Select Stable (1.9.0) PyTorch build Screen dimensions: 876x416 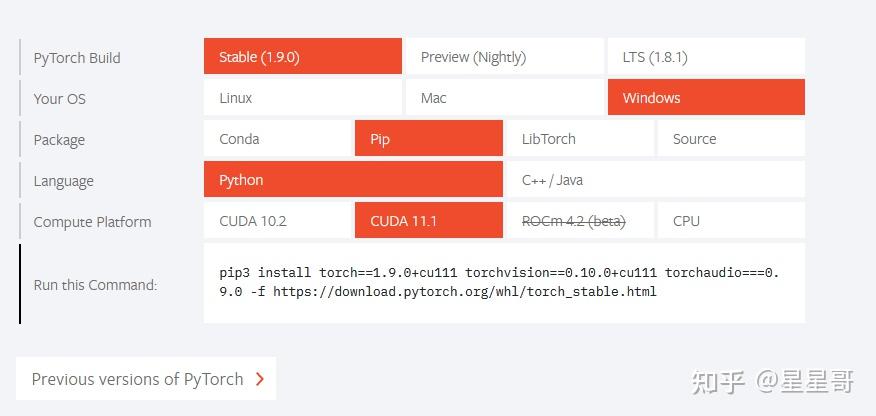[x=302, y=57]
